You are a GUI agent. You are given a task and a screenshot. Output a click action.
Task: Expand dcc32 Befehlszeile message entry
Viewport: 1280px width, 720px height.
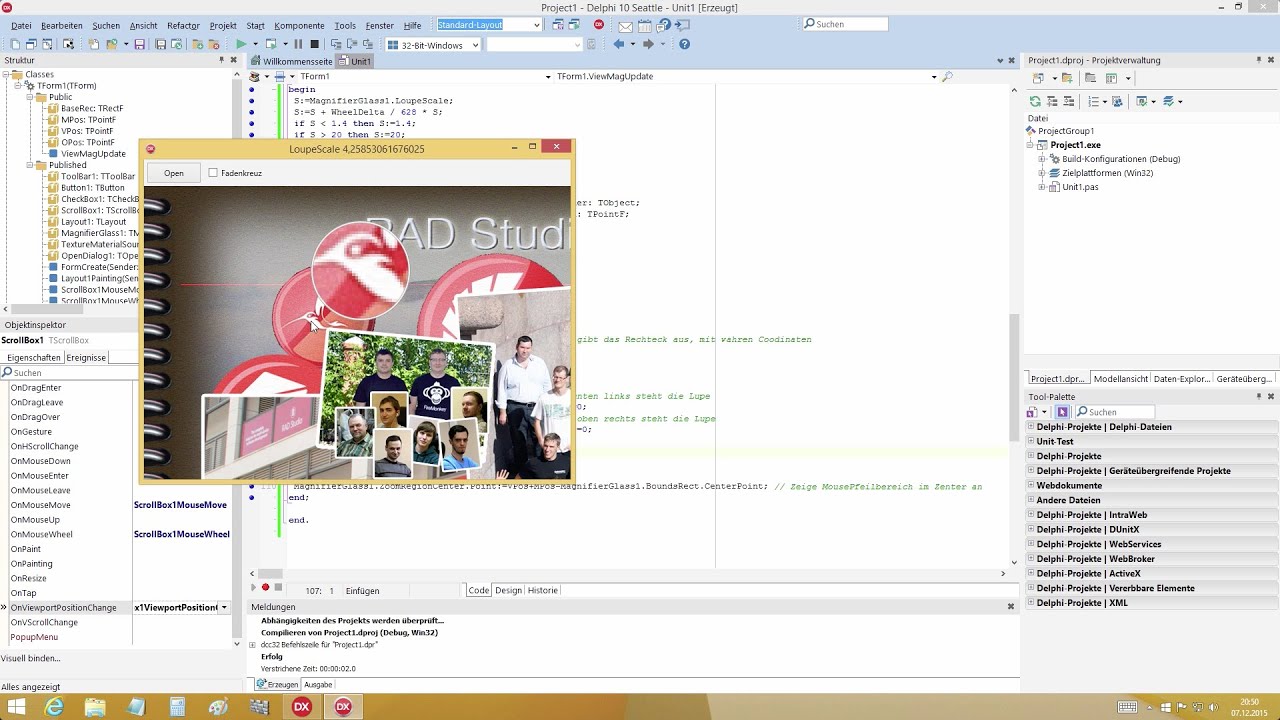coord(252,645)
